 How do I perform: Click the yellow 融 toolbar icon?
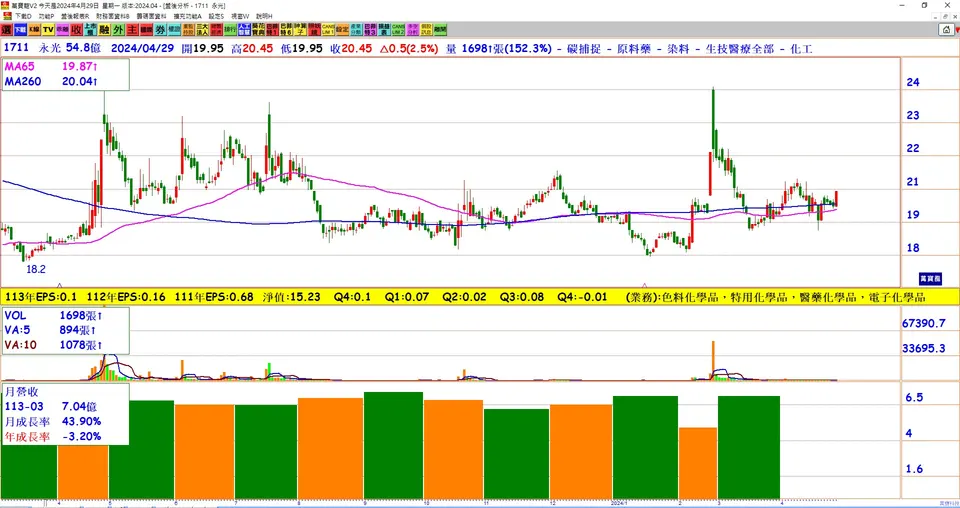pos(104,29)
